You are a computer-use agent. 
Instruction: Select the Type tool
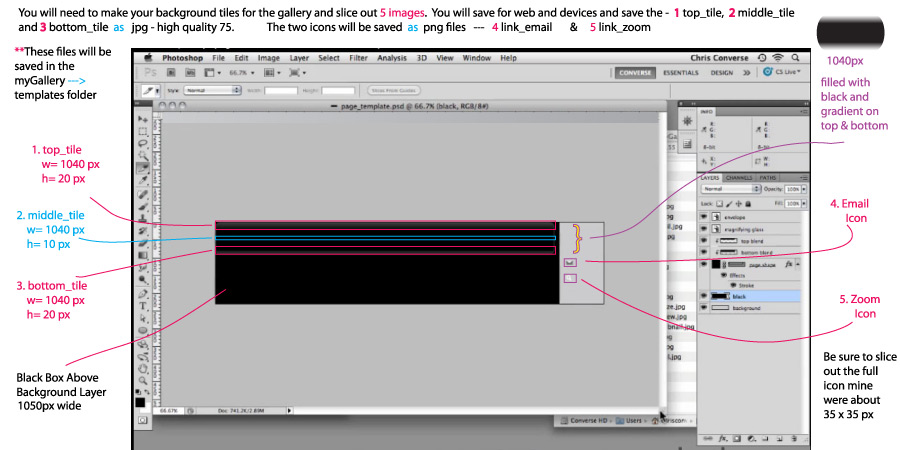tap(142, 306)
